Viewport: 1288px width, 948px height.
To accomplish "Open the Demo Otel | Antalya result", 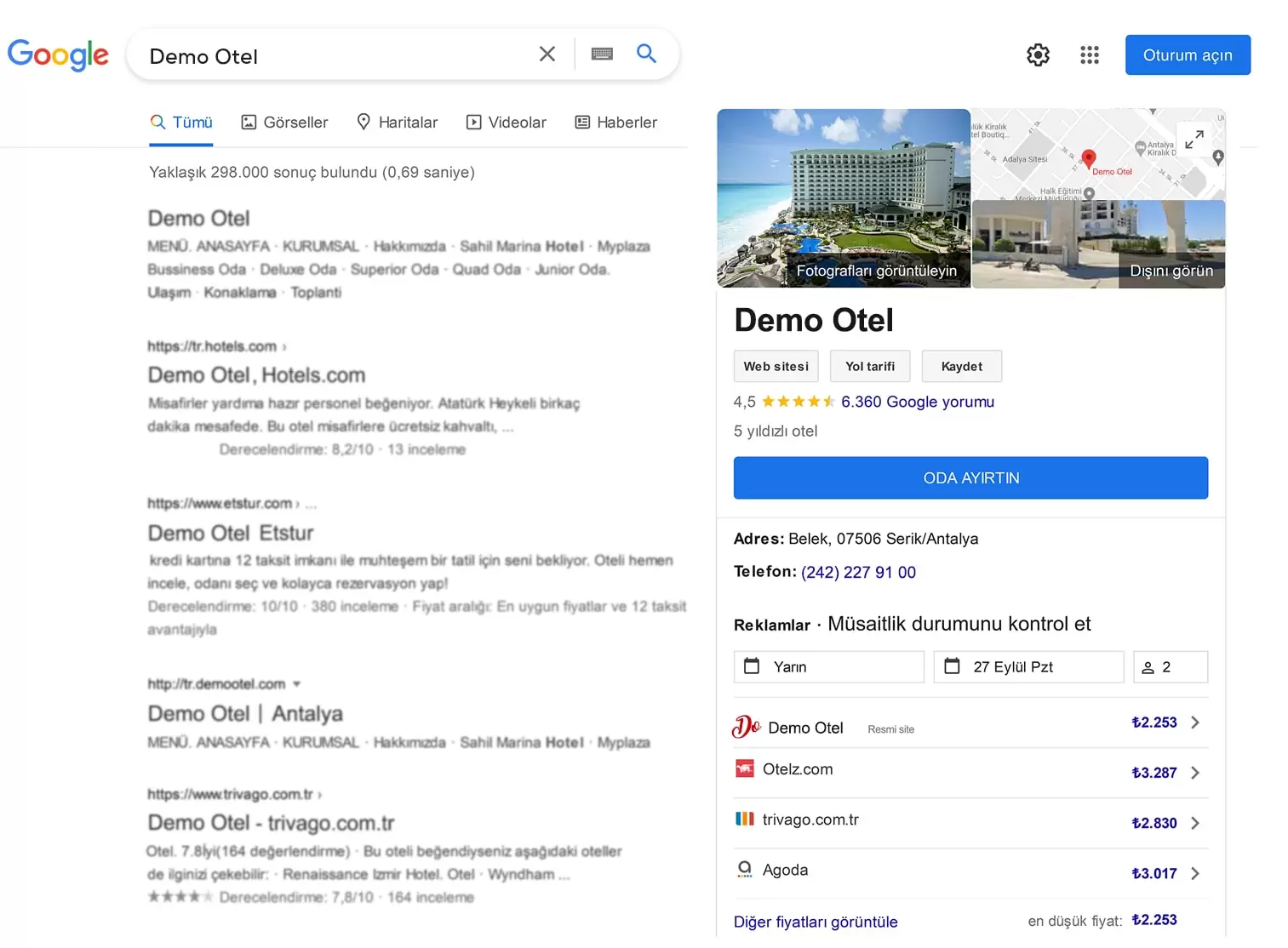I will coord(245,714).
